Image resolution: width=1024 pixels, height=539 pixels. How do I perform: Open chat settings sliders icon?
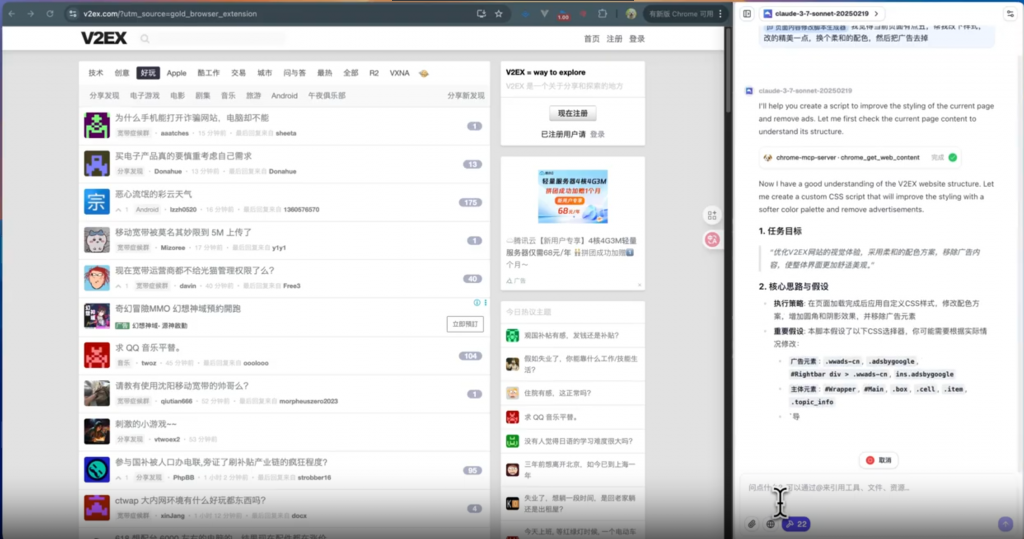pyautogui.click(x=1009, y=14)
